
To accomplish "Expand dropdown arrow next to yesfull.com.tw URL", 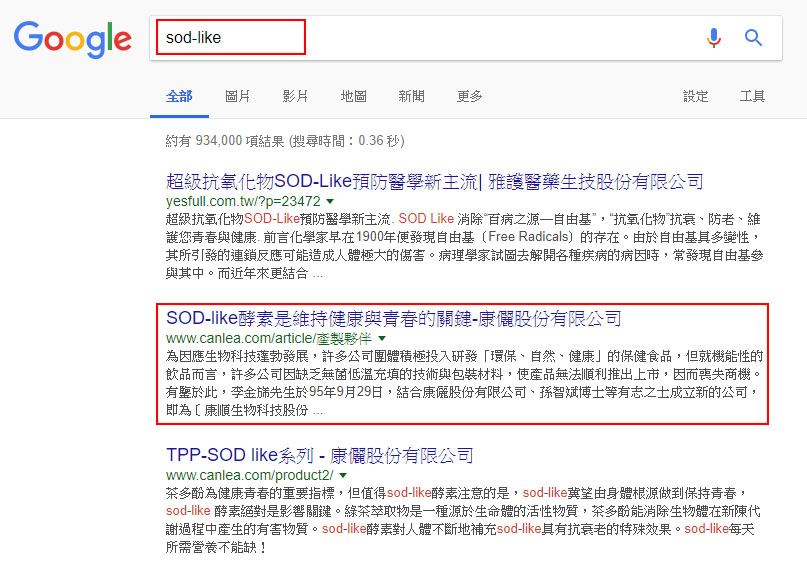I will 330,201.
